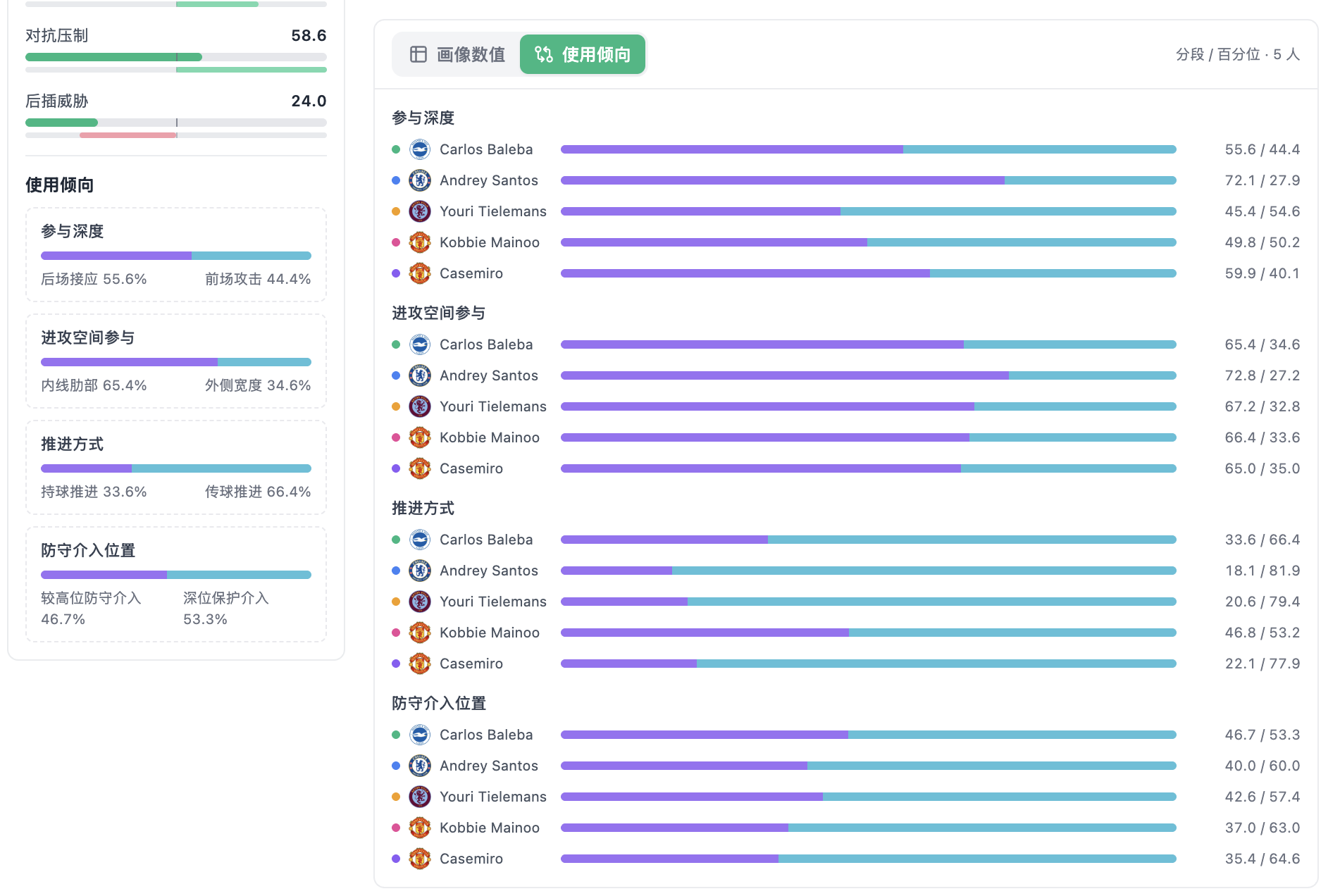This screenshot has width=1340, height=896.
Task: Select the 防守介入位置 card in left panel
Action: point(176,585)
